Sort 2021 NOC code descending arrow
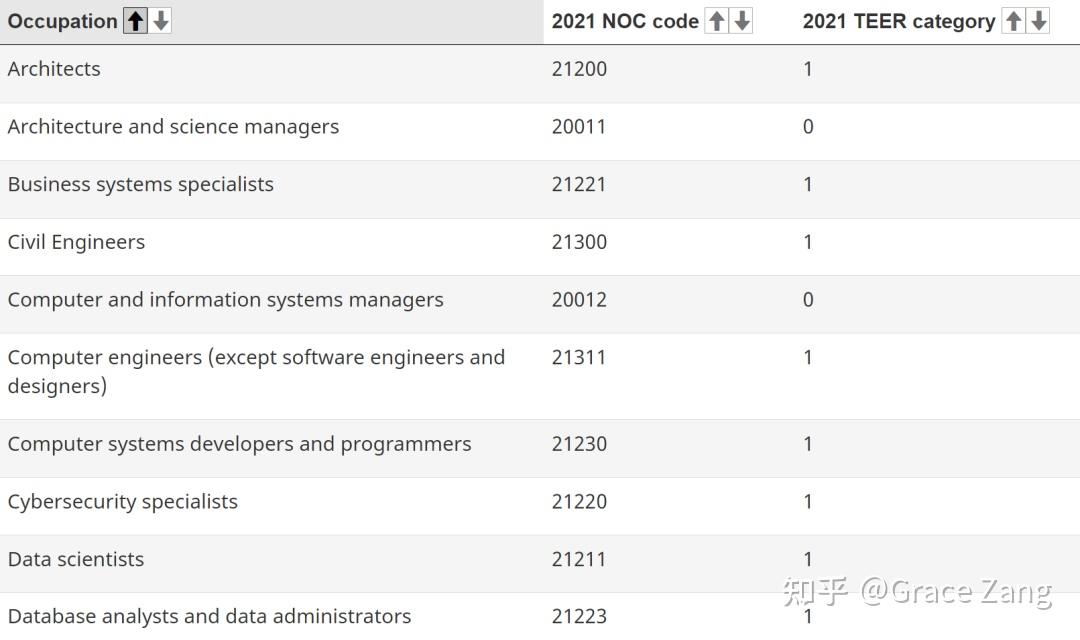The height and width of the screenshot is (640, 1080). click(741, 21)
